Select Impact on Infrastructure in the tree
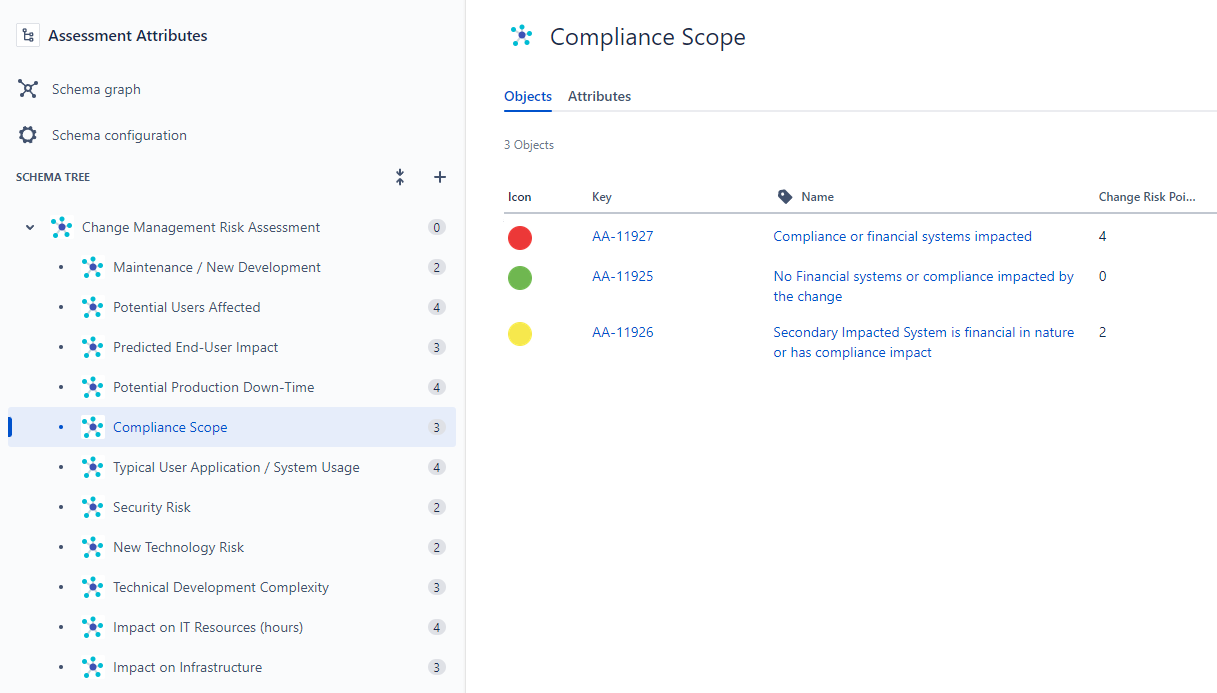 click(x=188, y=667)
